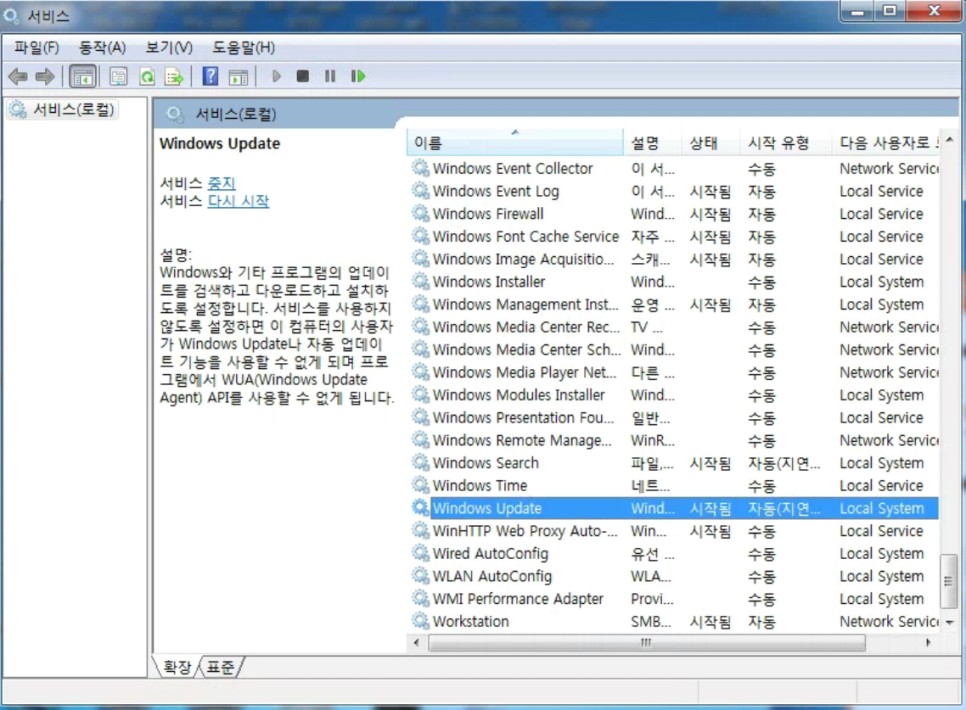Click the Local System account of Windows Update
966x710 pixels.
882,508
